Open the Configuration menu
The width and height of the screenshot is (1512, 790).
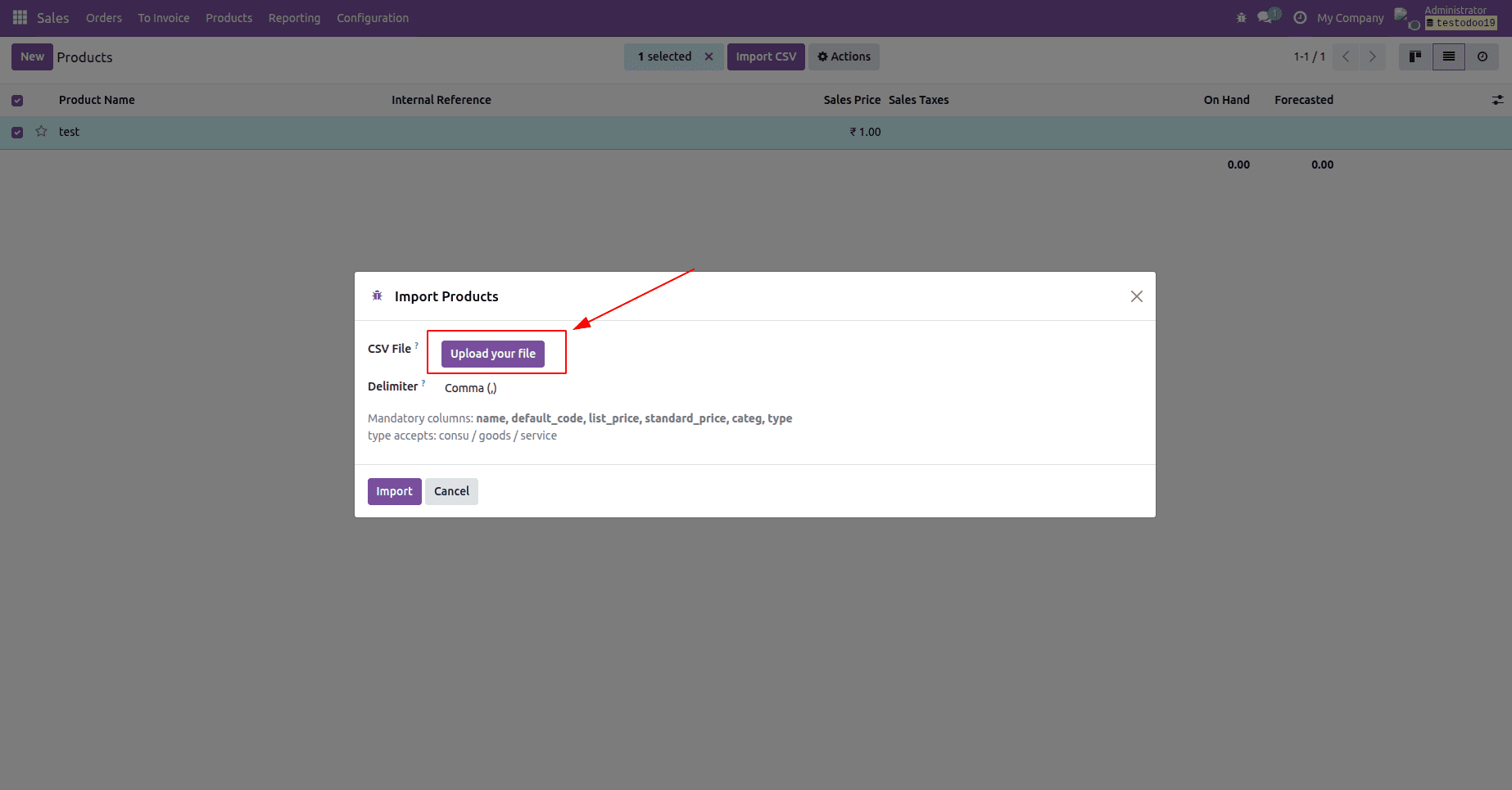[x=373, y=18]
